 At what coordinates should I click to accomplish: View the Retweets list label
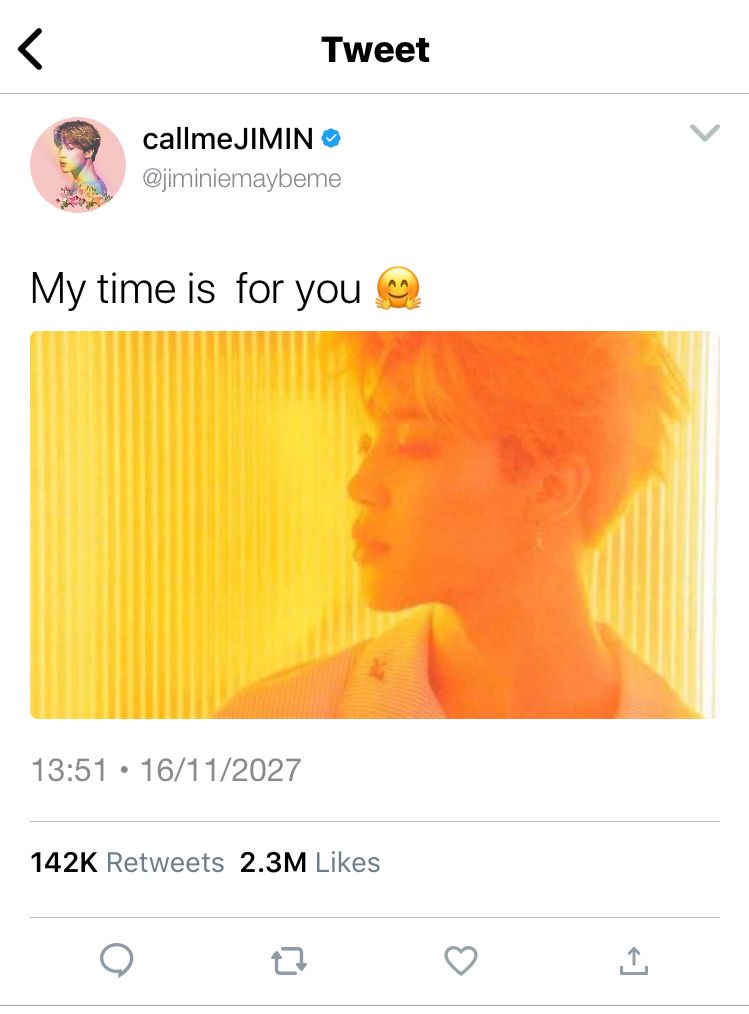point(165,862)
